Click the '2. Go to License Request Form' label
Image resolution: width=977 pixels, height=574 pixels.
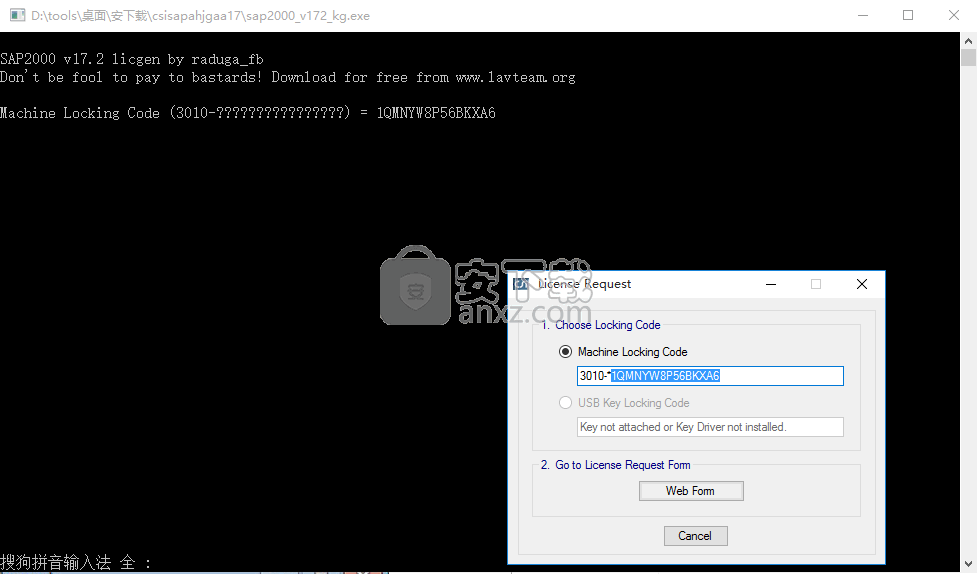click(x=616, y=465)
